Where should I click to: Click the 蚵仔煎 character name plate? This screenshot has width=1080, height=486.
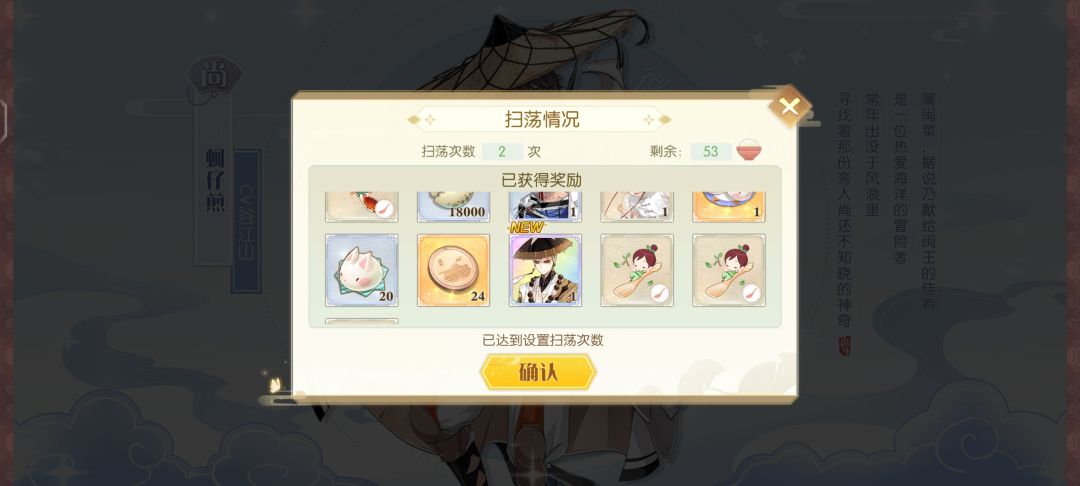coord(214,180)
